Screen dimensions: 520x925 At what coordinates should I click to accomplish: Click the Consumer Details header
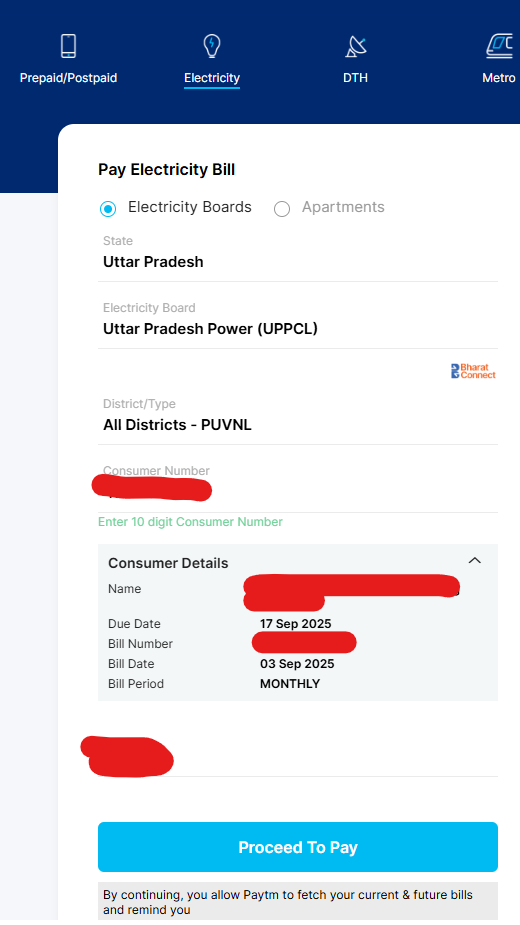(x=168, y=563)
